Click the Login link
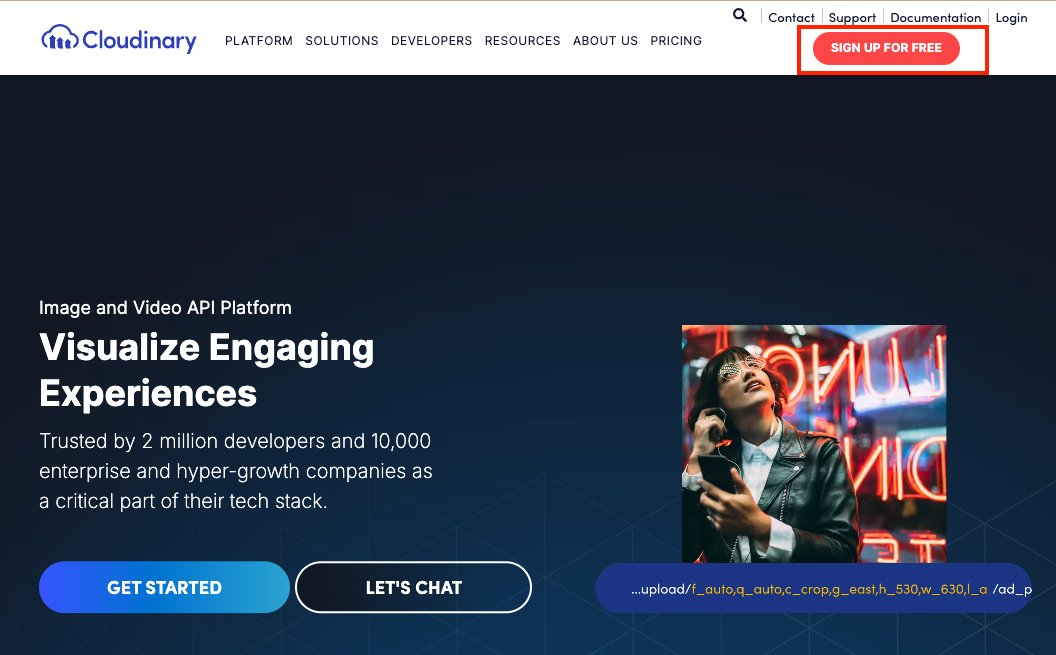This screenshot has height=655, width=1056. 1011,18
